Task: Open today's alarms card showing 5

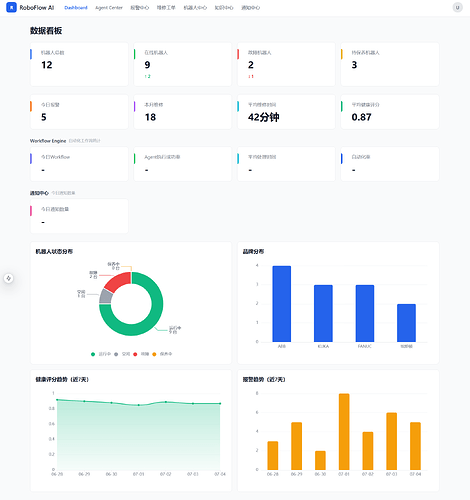Action: coord(79,112)
